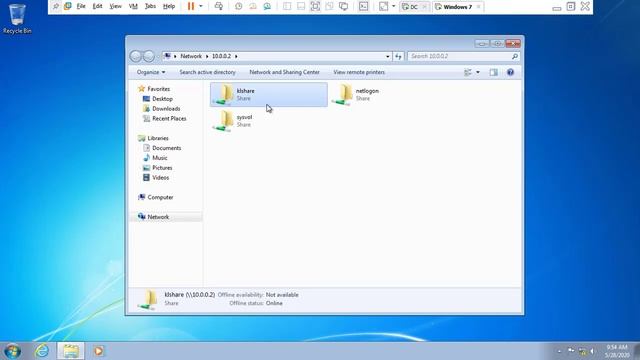This screenshot has height=360, width=640.
Task: Open the VMware View menu
Action: [x=116, y=6]
